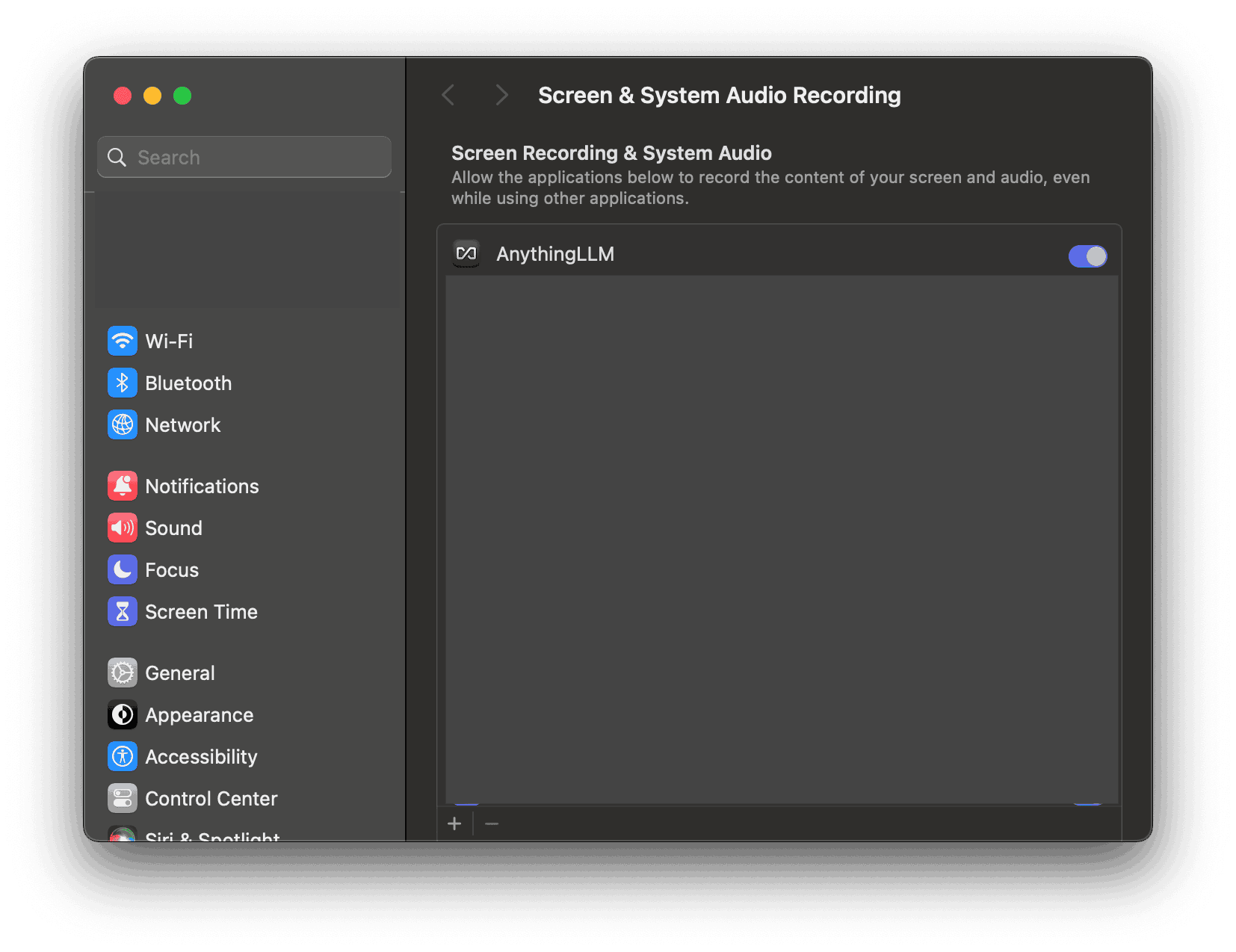Select the Focus moon icon
The height and width of the screenshot is (952, 1236).
coord(123,570)
